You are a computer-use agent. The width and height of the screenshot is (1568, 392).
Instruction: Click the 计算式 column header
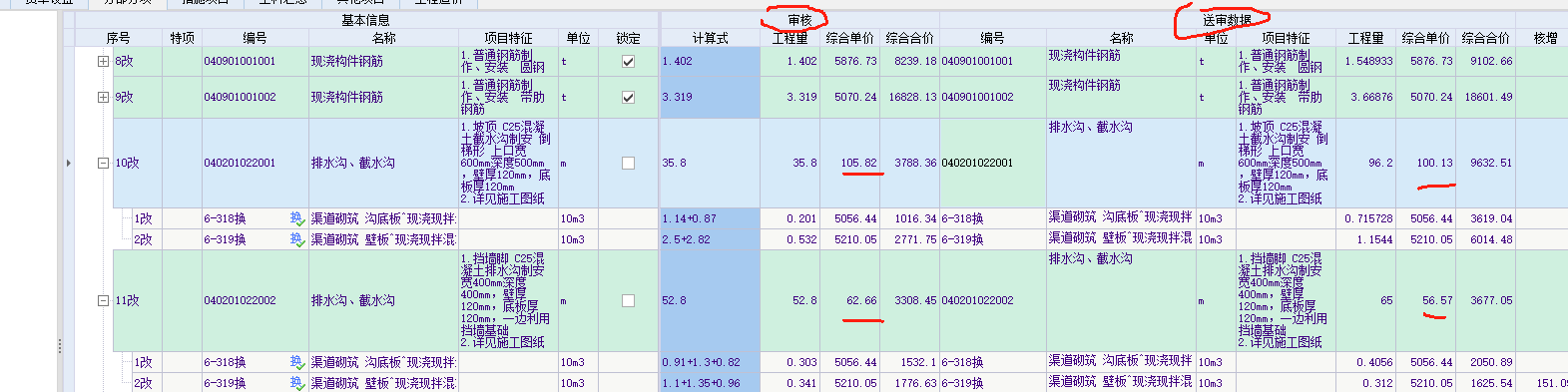tap(710, 38)
